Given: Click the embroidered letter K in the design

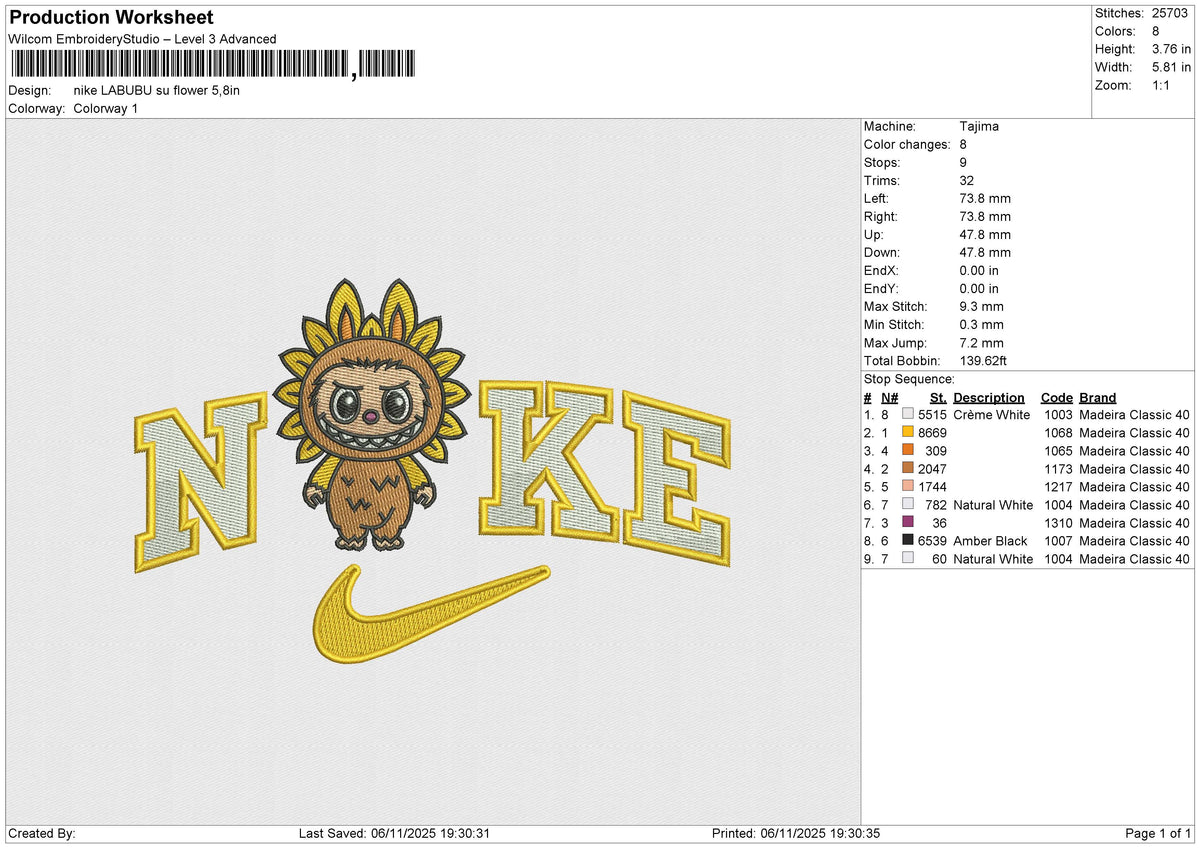Looking at the screenshot, I should pyautogui.click(x=550, y=459).
